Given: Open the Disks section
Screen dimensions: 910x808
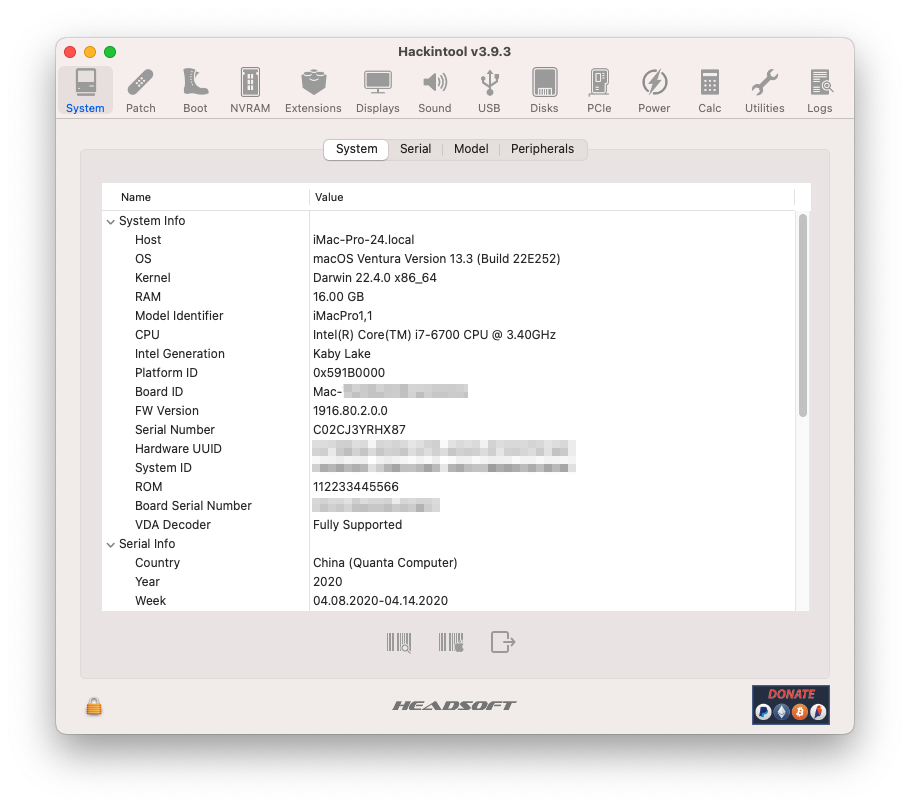Looking at the screenshot, I should coord(544,90).
